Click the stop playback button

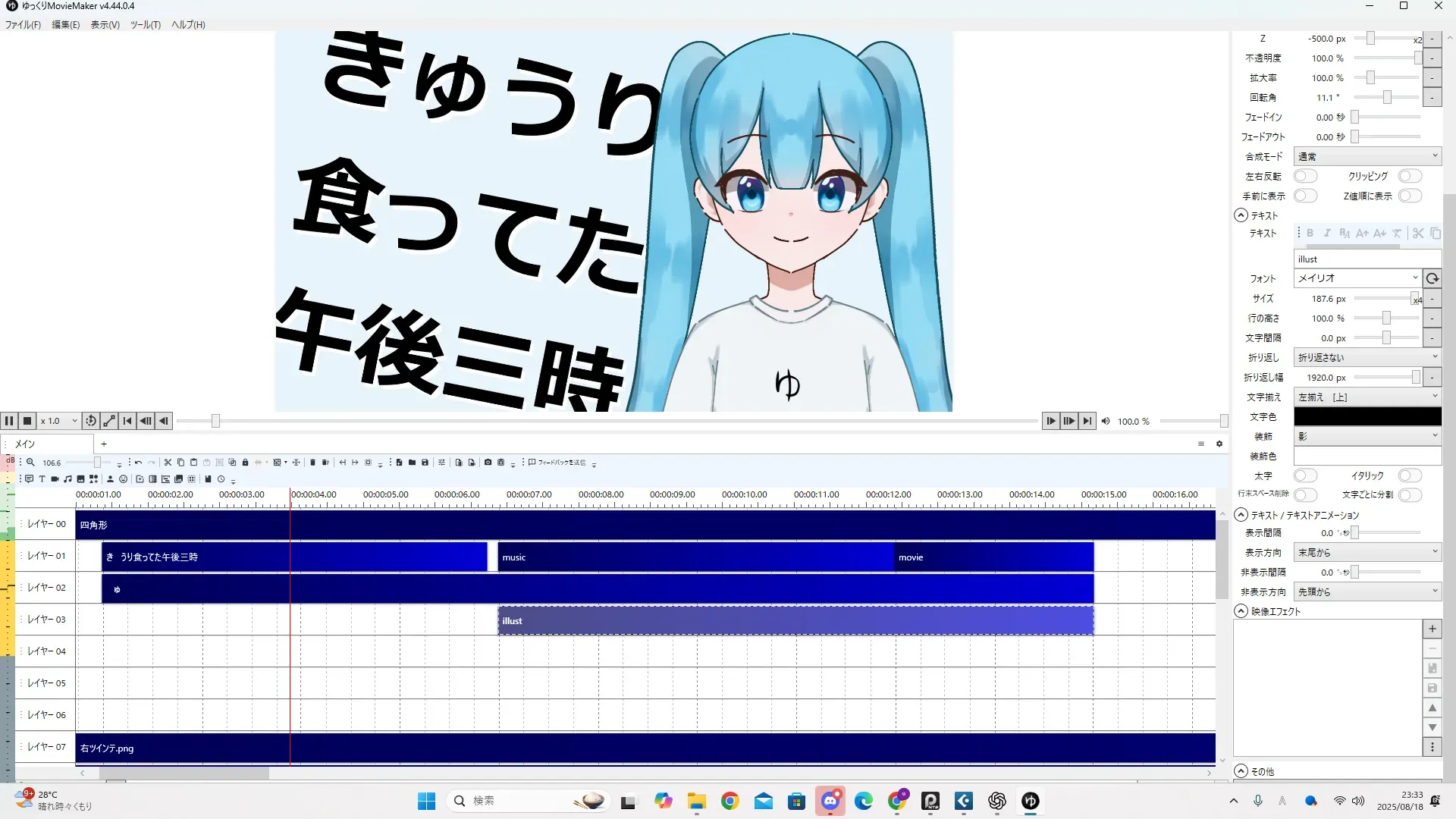pos(27,421)
